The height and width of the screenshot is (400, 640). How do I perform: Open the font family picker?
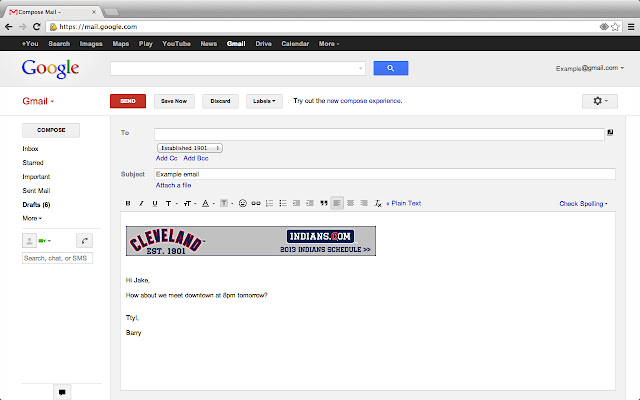click(x=171, y=203)
